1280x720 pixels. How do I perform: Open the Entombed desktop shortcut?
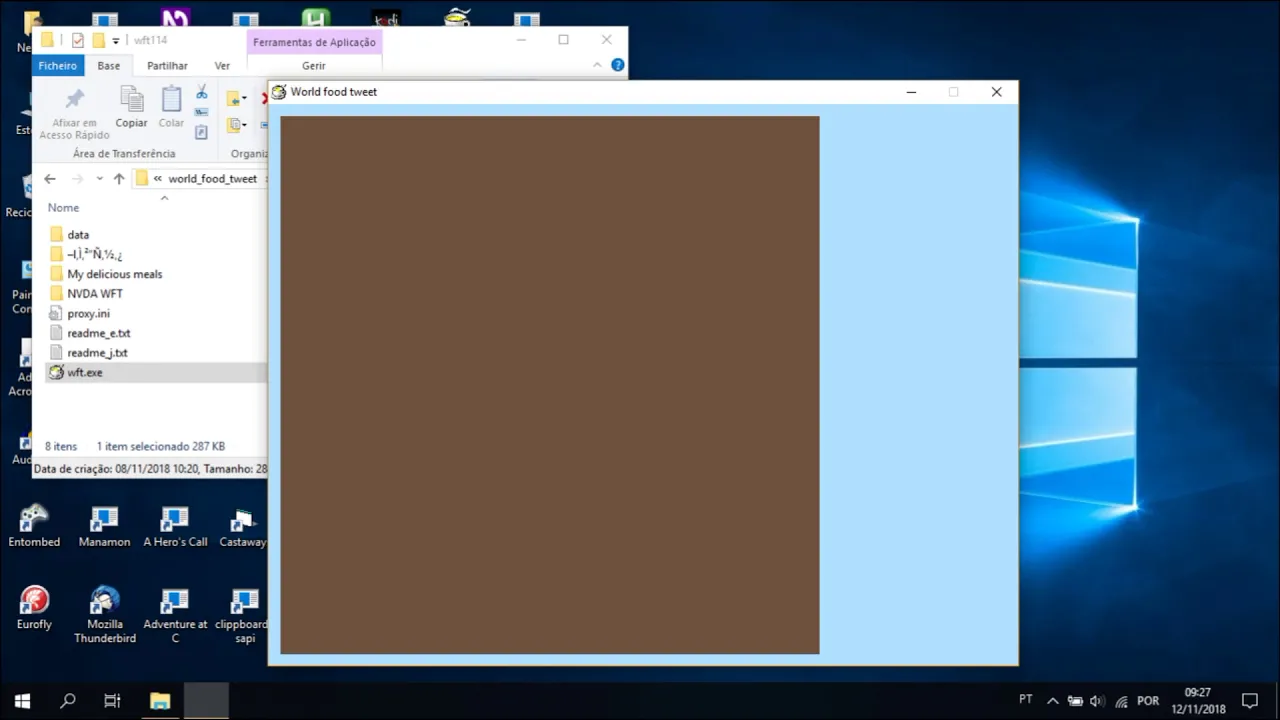click(x=34, y=526)
